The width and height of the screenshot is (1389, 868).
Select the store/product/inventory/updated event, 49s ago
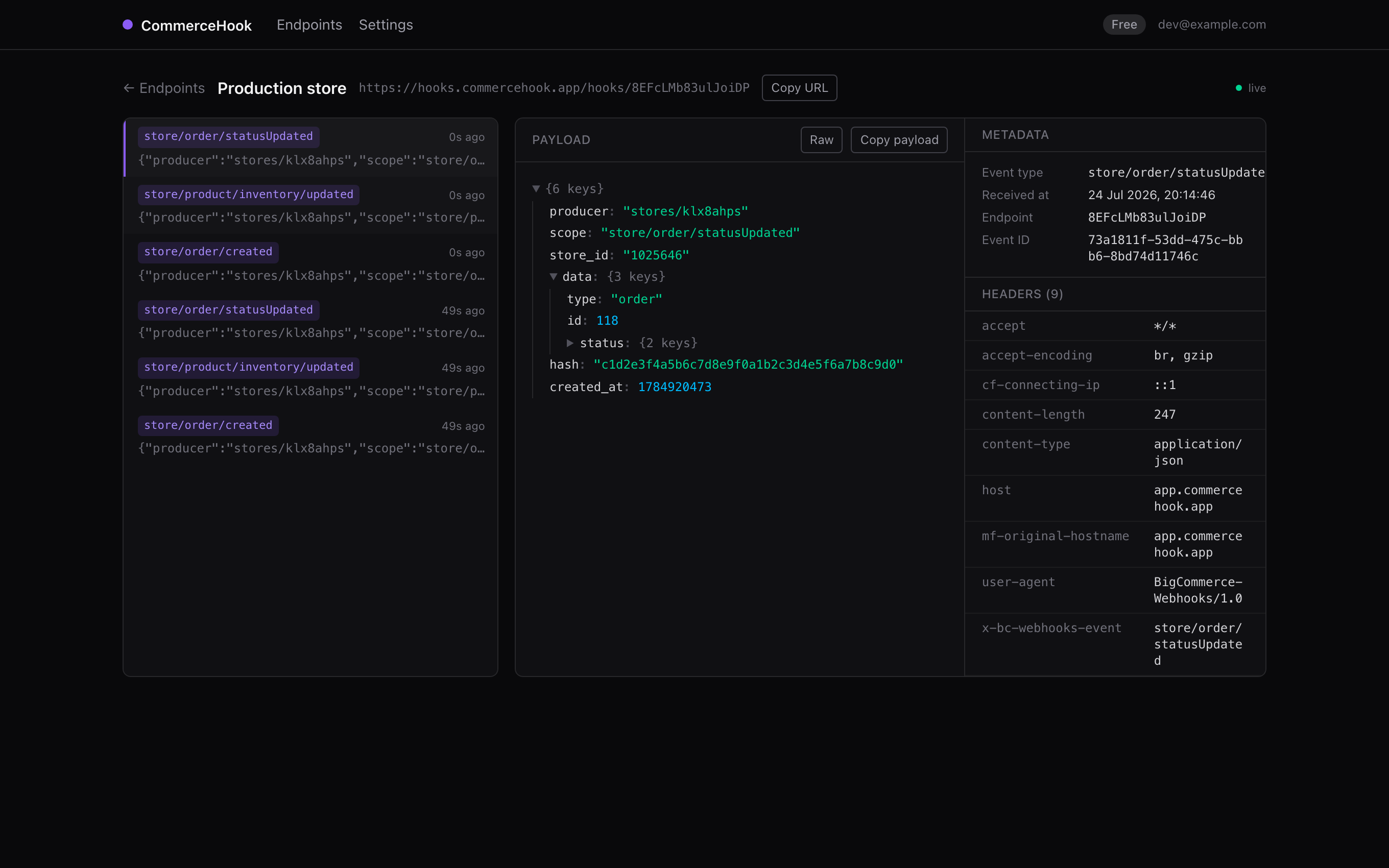[311, 378]
